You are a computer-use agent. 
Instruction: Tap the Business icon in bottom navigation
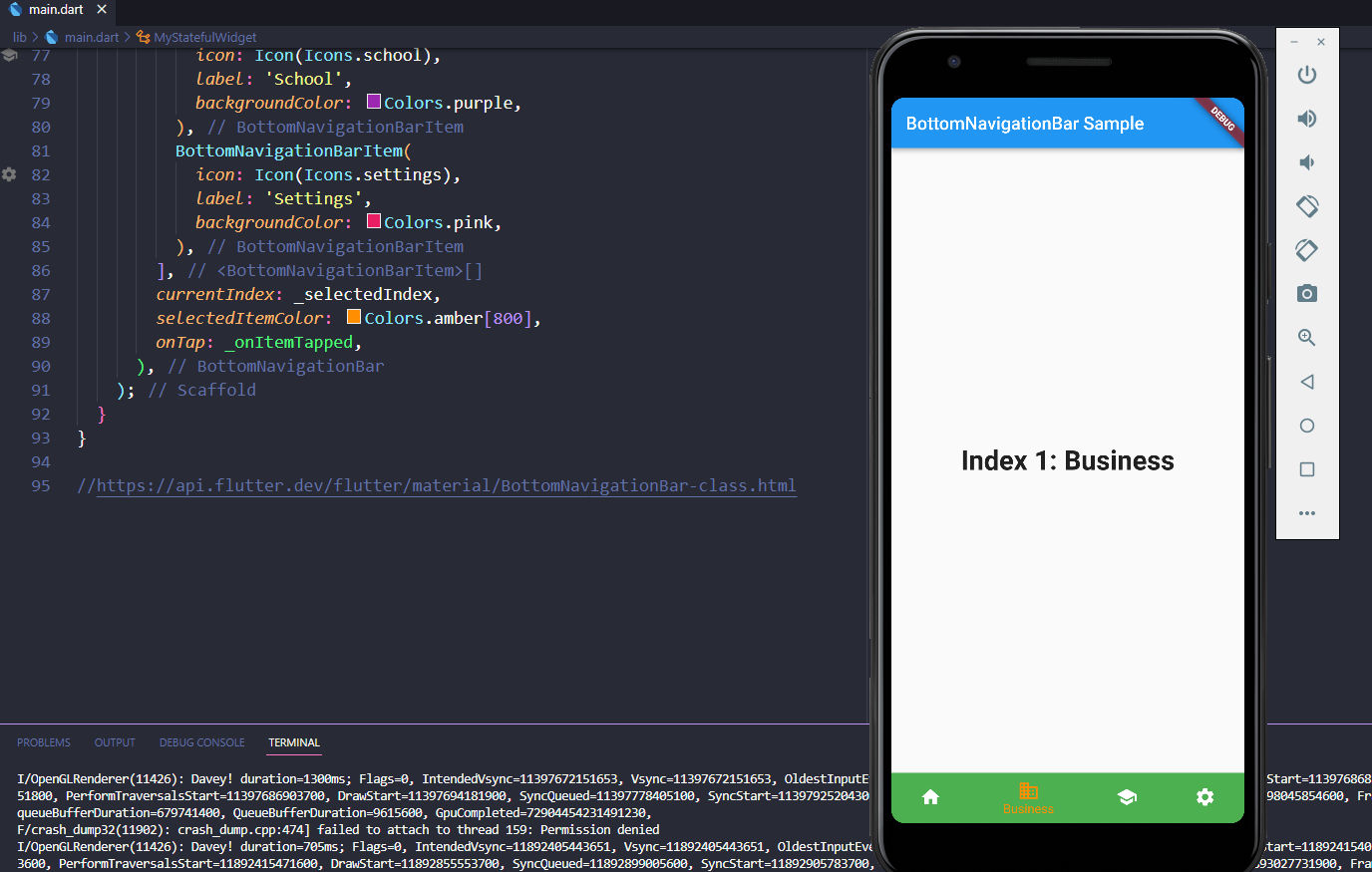[x=1028, y=791]
